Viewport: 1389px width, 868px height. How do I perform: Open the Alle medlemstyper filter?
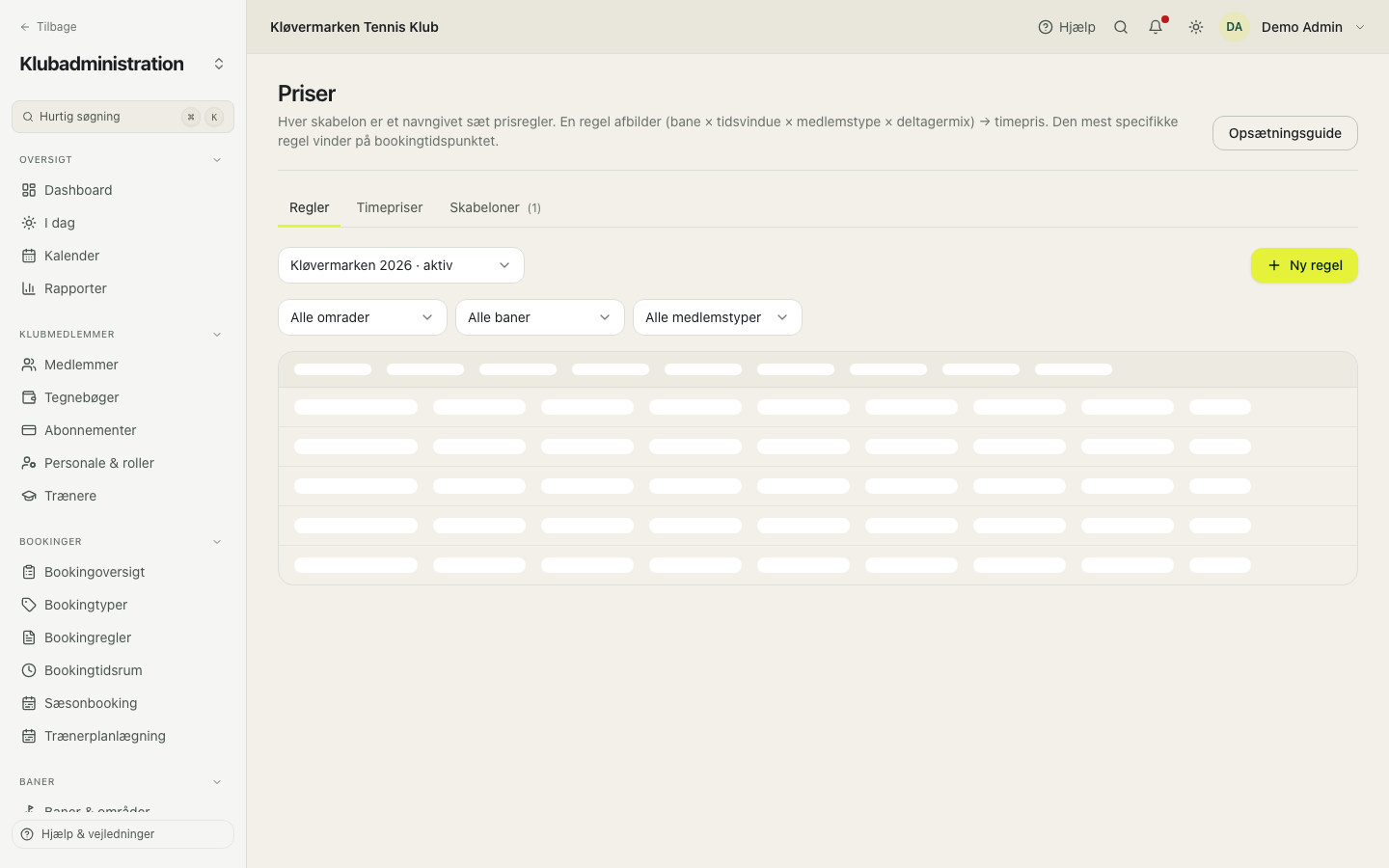click(718, 317)
